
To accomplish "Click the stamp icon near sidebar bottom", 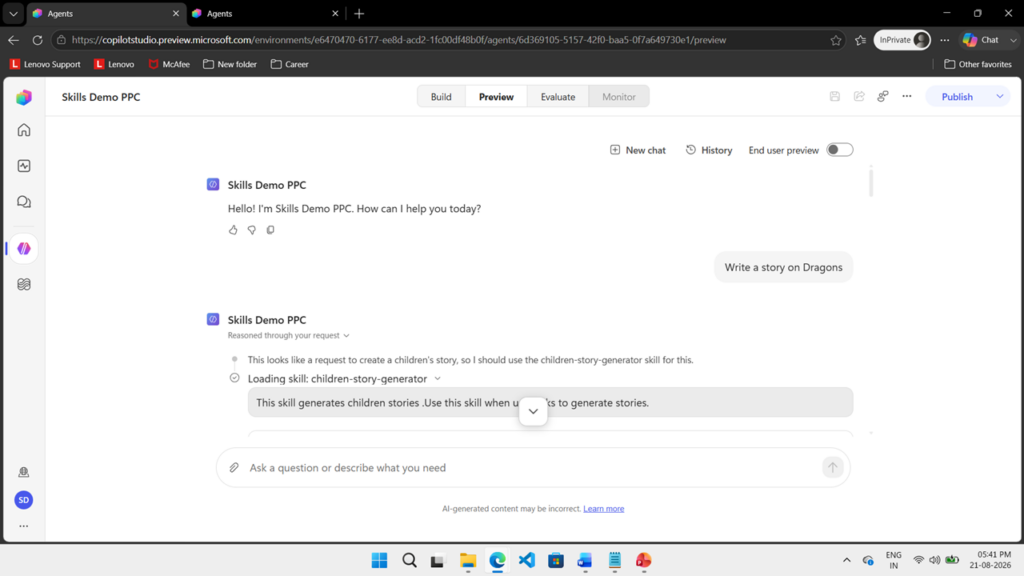I will [24, 472].
